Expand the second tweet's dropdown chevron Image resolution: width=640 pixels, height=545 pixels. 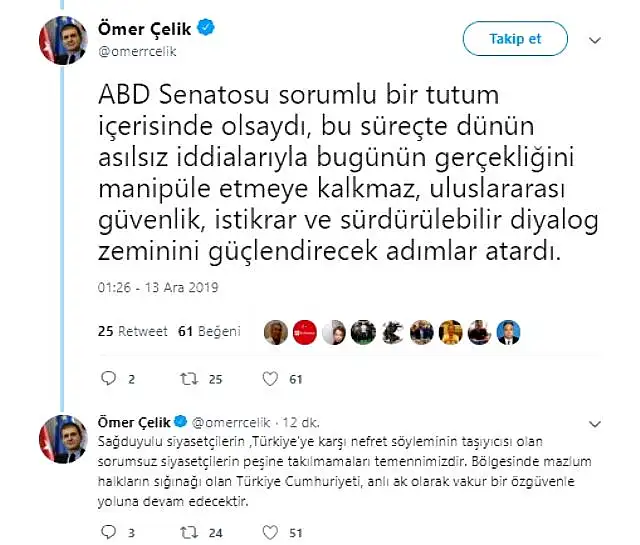(595, 424)
